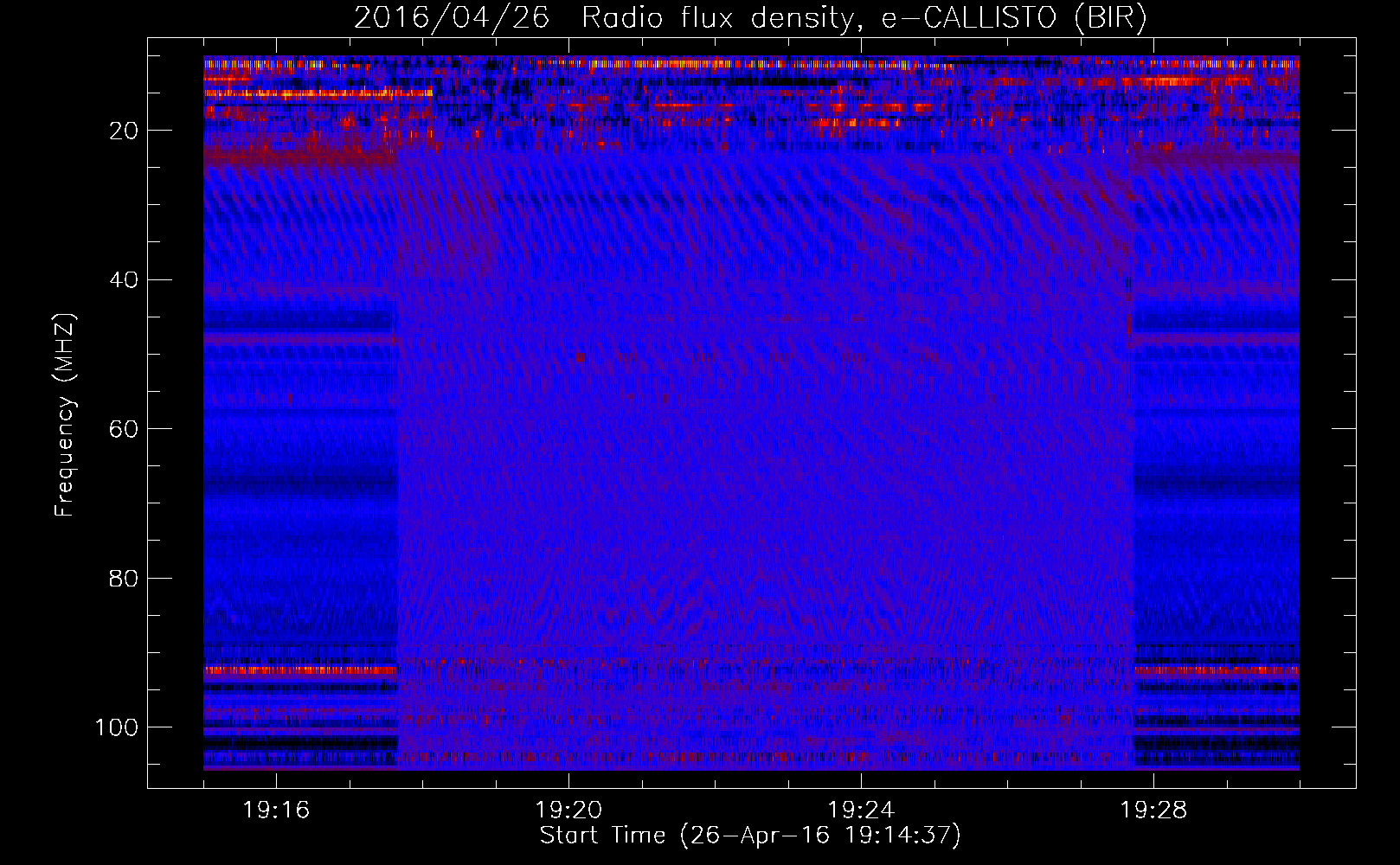
Task: Click the '60' frequency tick label
Action: point(125,429)
